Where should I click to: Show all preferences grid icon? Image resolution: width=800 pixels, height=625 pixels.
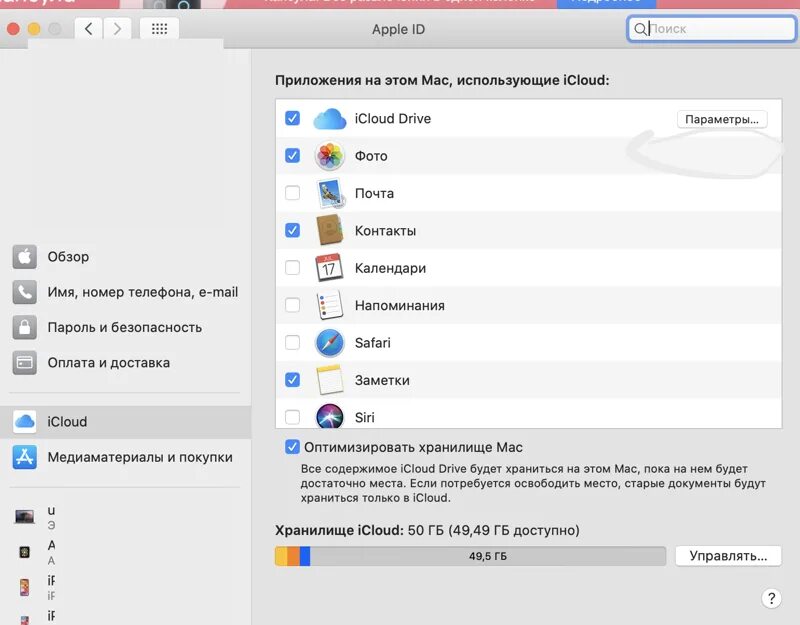point(159,29)
